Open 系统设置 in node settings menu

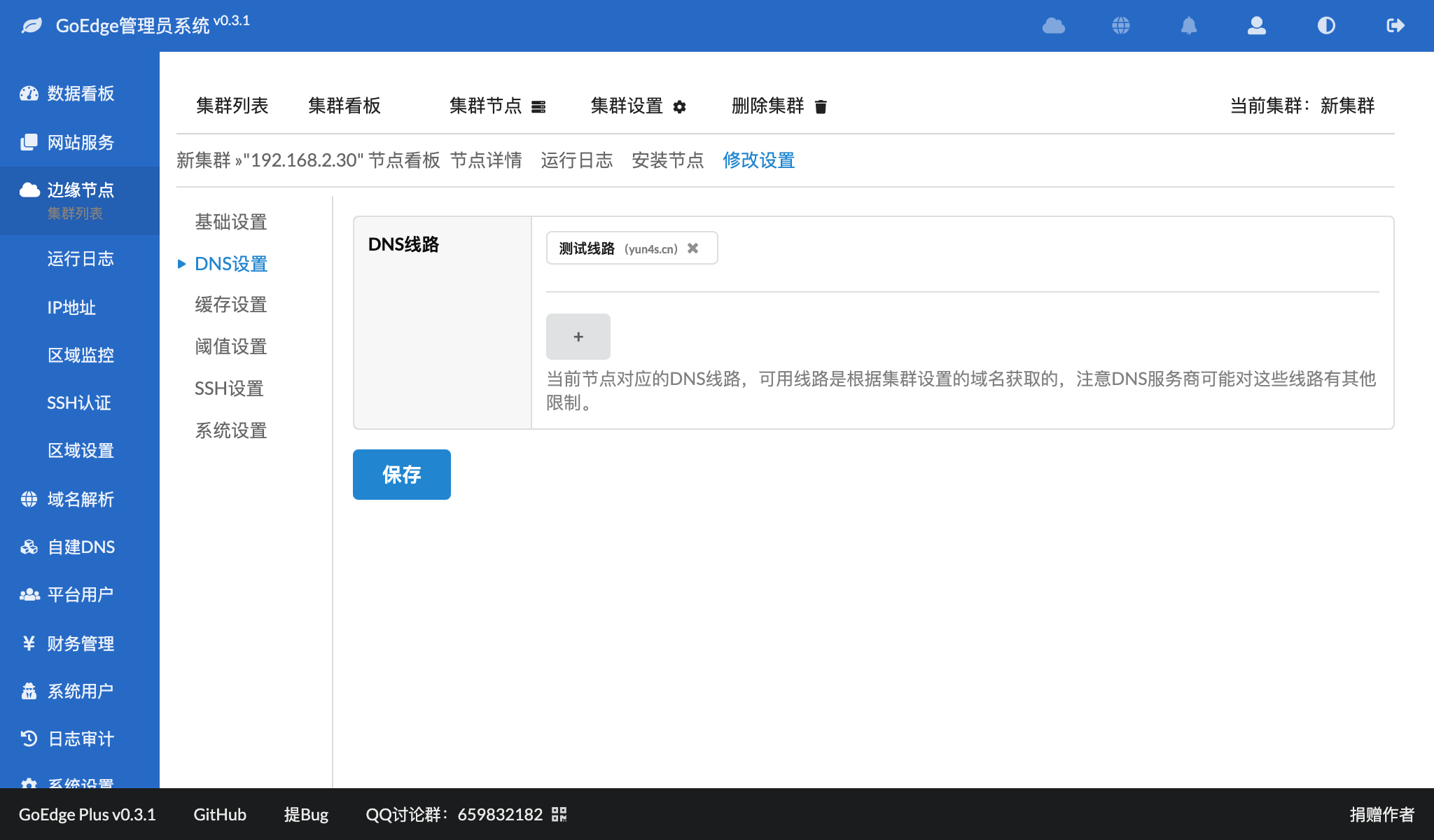click(231, 430)
